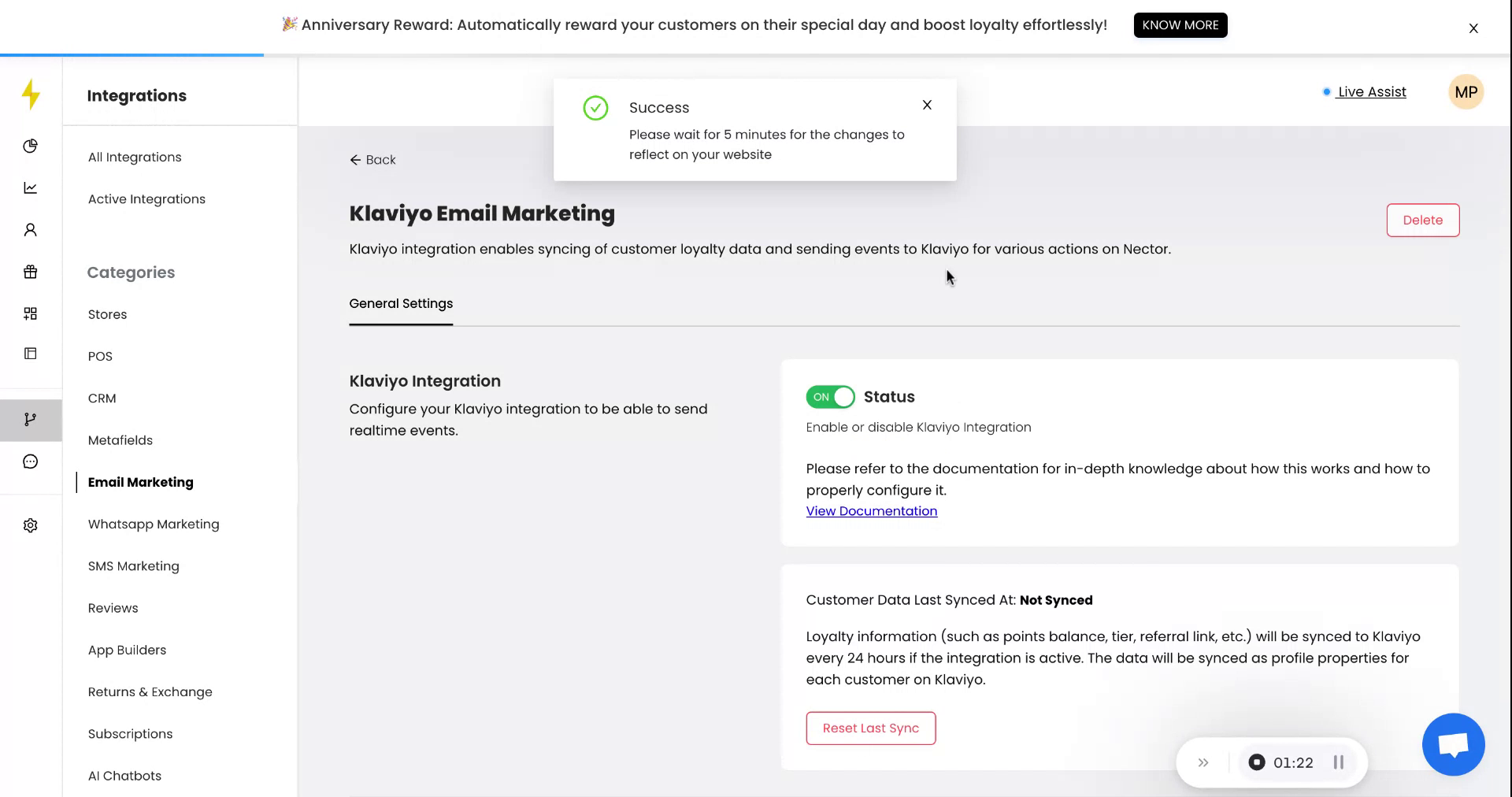Screen dimensions: 1512x797
Task: Open the customers person icon
Action: (x=31, y=230)
